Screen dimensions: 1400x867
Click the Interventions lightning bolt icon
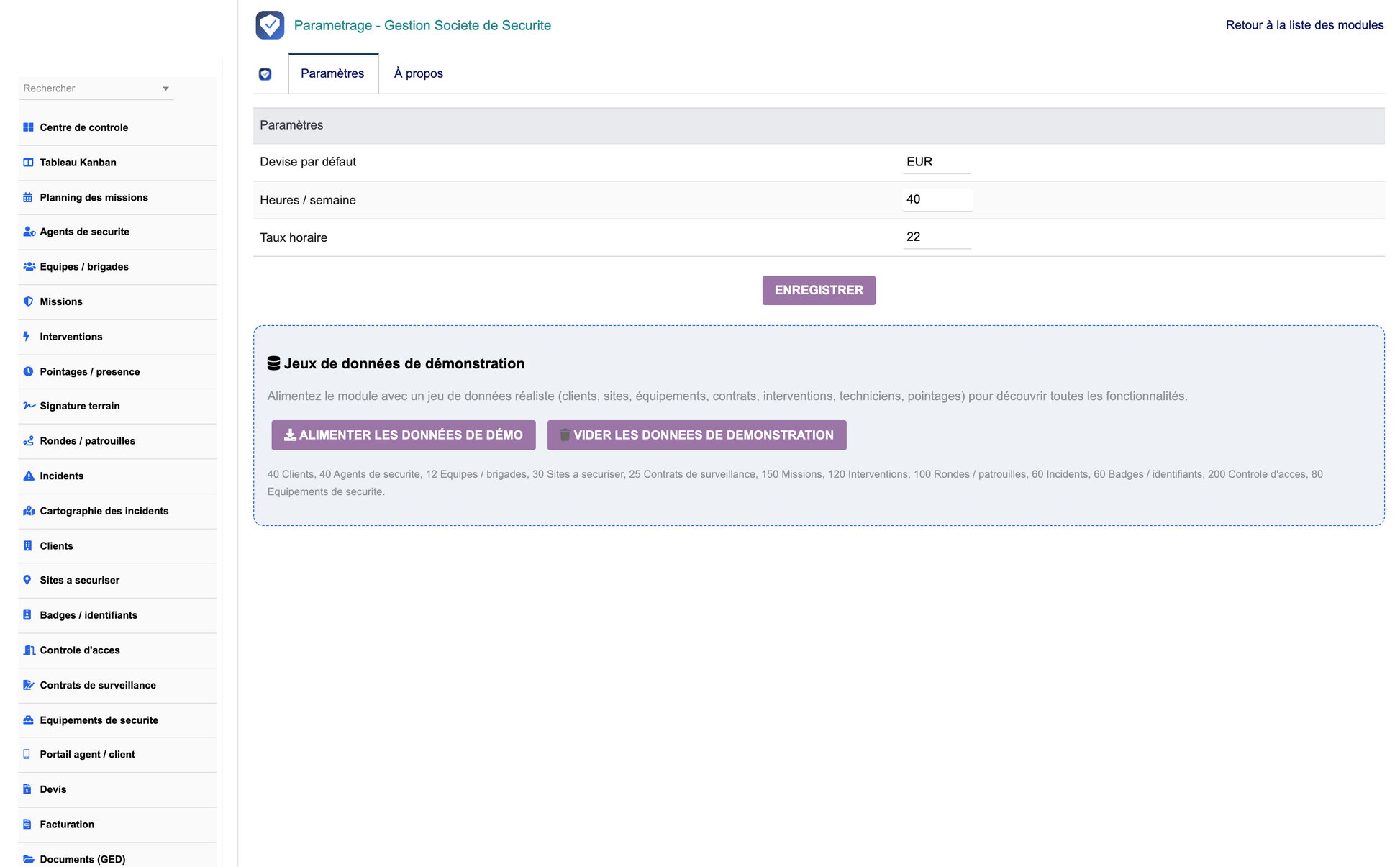click(x=27, y=337)
